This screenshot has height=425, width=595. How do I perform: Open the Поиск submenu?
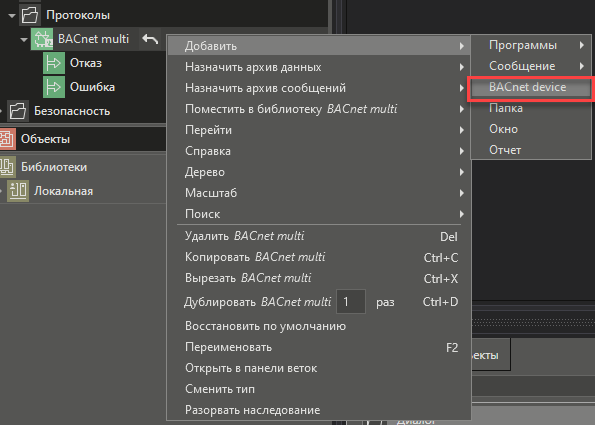coord(319,214)
